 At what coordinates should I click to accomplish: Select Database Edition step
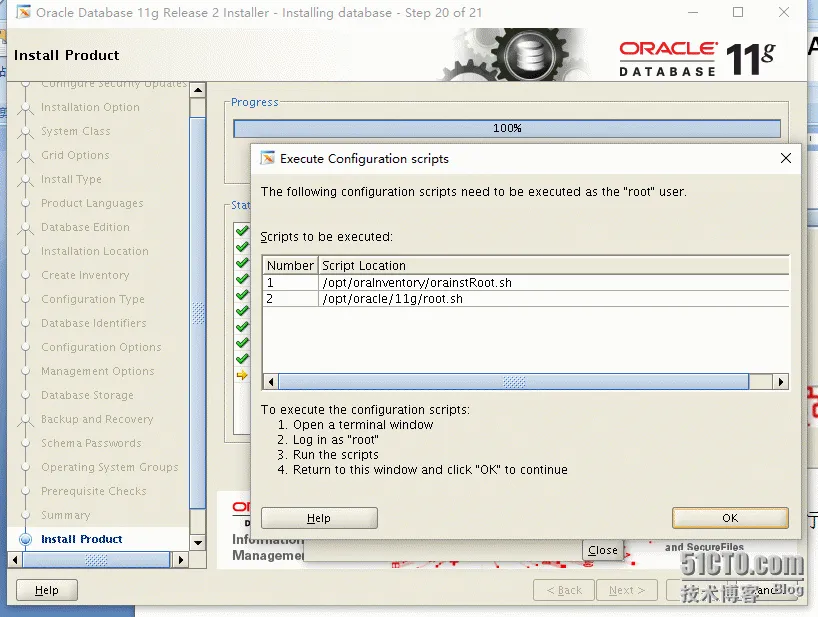pyautogui.click(x=85, y=227)
